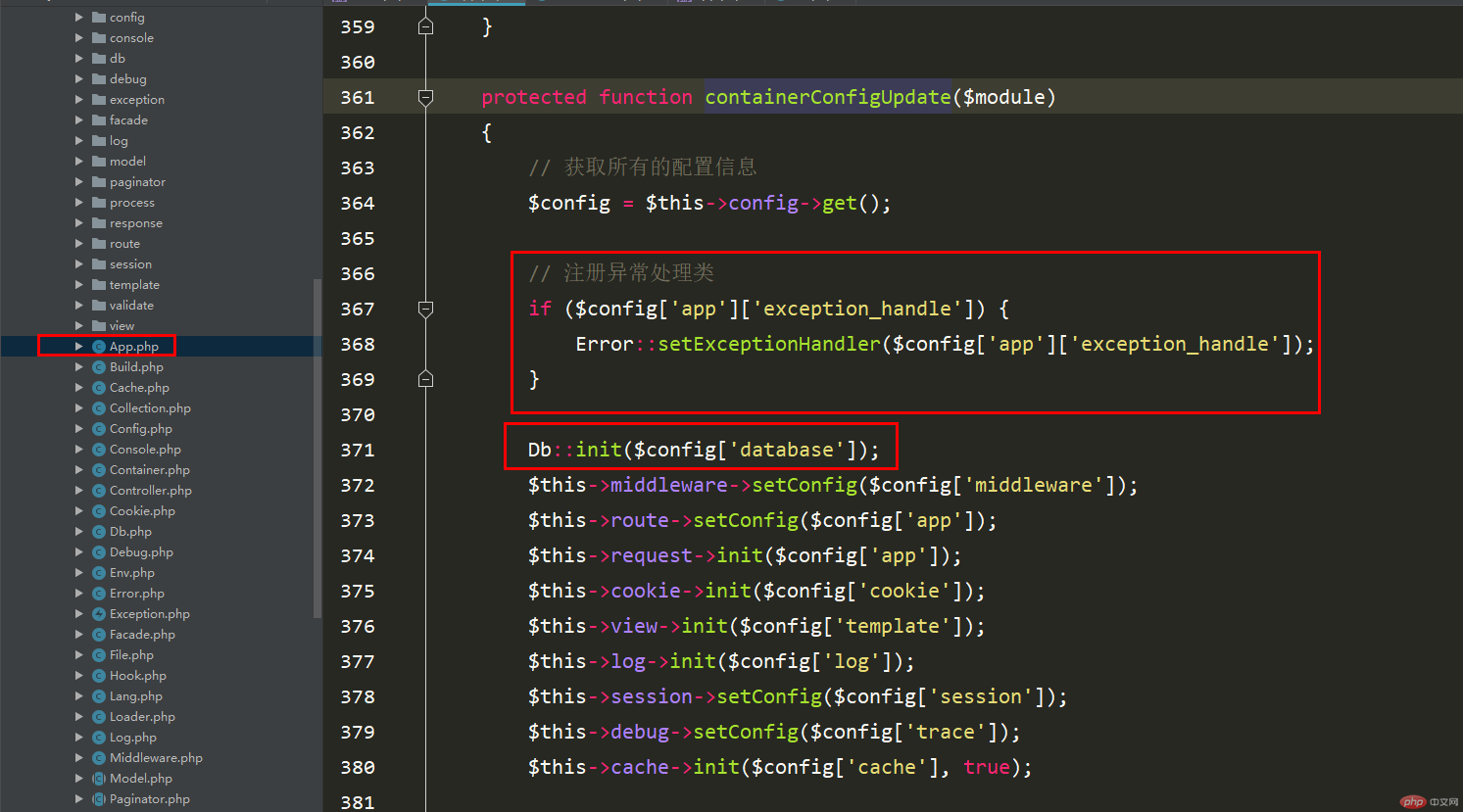The image size is (1463, 812).
Task: Expand the config folder arrow
Action: [x=79, y=17]
